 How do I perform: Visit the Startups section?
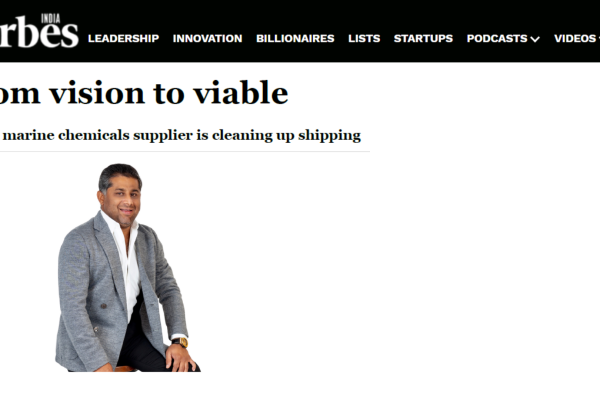click(423, 39)
